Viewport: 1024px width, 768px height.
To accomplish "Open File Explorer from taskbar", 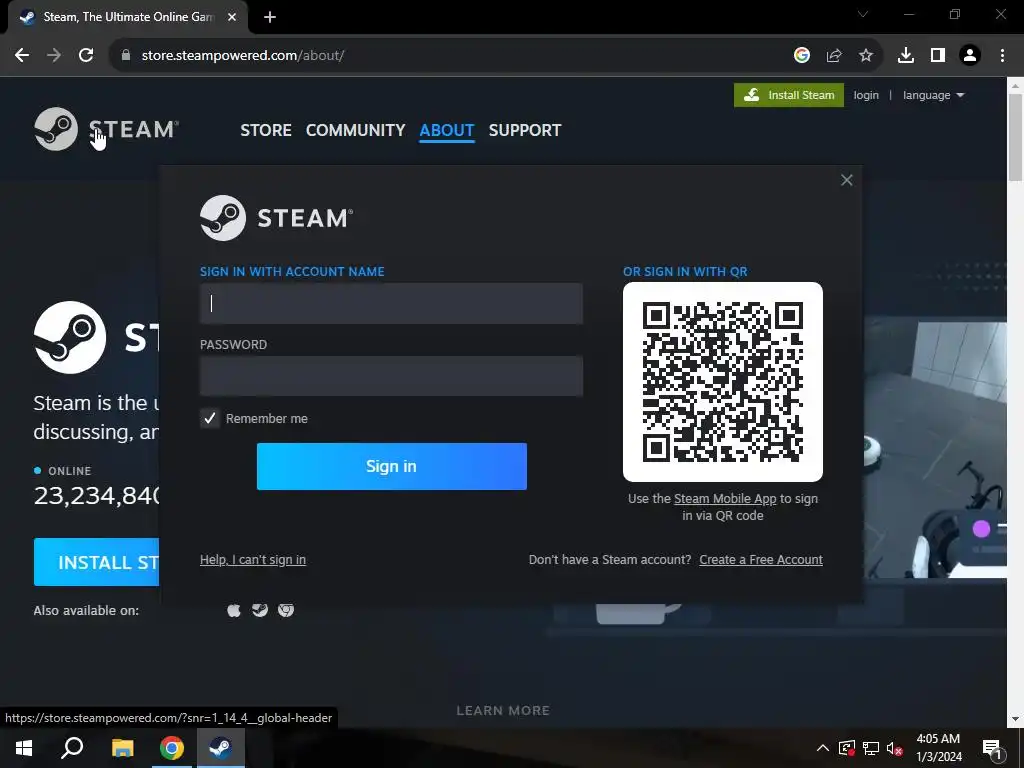I will tap(122, 748).
